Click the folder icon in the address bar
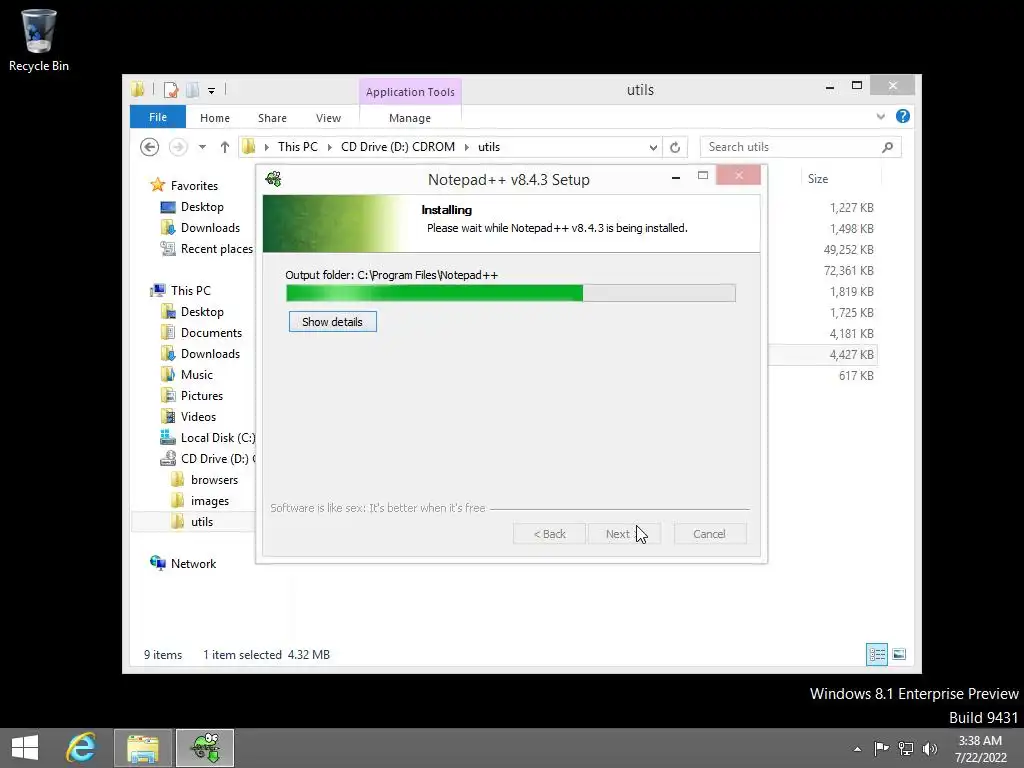The width and height of the screenshot is (1024, 768). (x=249, y=147)
